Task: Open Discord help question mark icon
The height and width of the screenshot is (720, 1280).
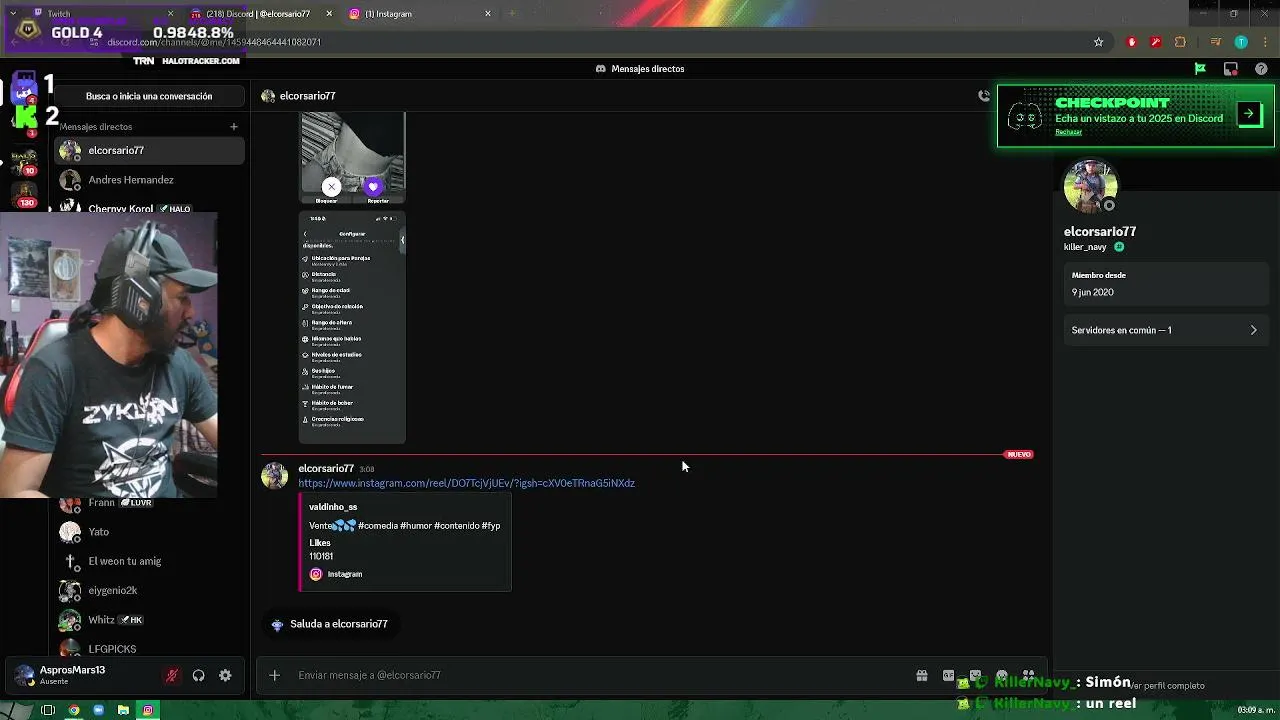Action: coord(1261,69)
